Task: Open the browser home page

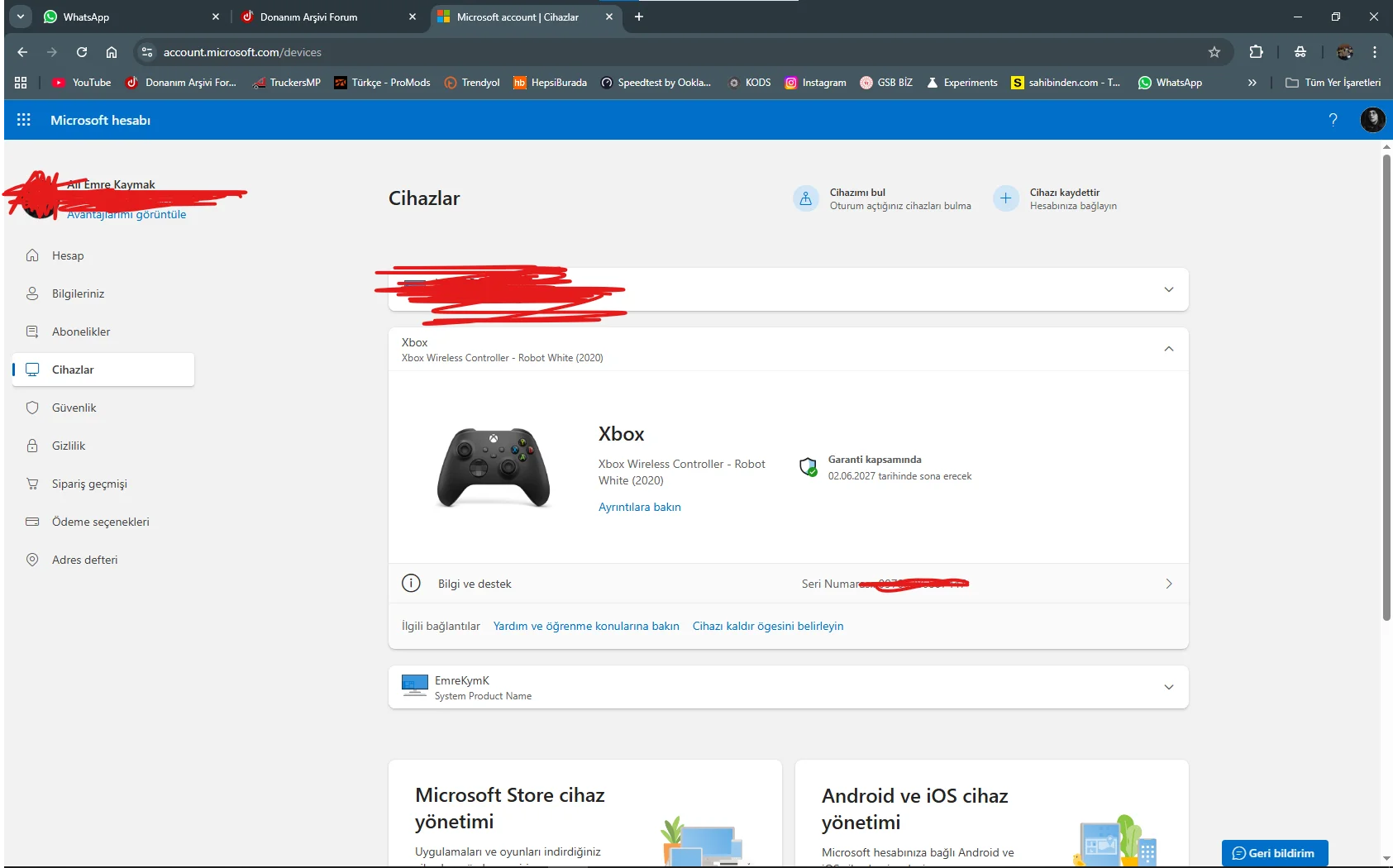Action: pos(112,52)
